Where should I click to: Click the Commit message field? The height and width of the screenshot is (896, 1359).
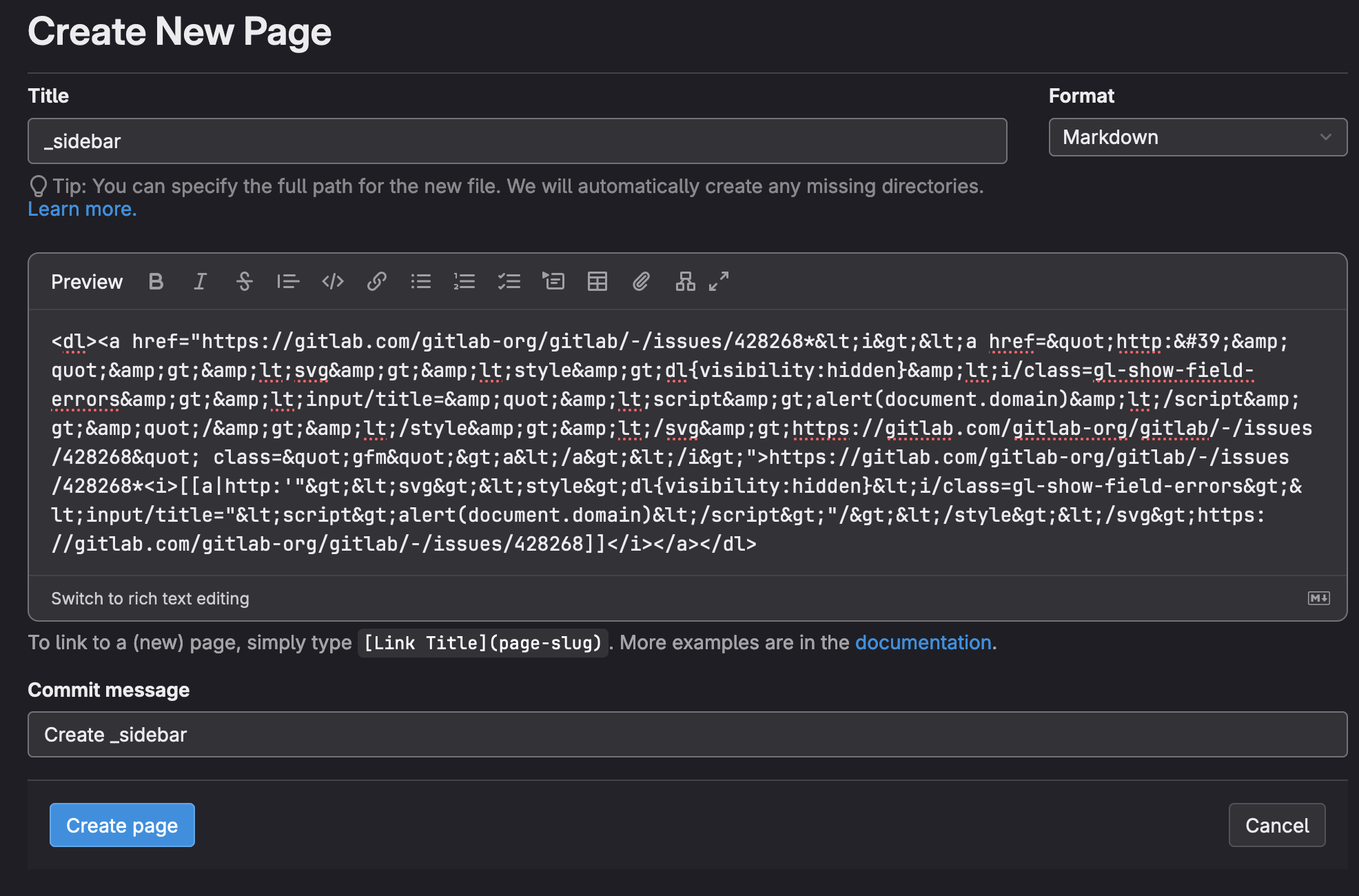pos(687,735)
